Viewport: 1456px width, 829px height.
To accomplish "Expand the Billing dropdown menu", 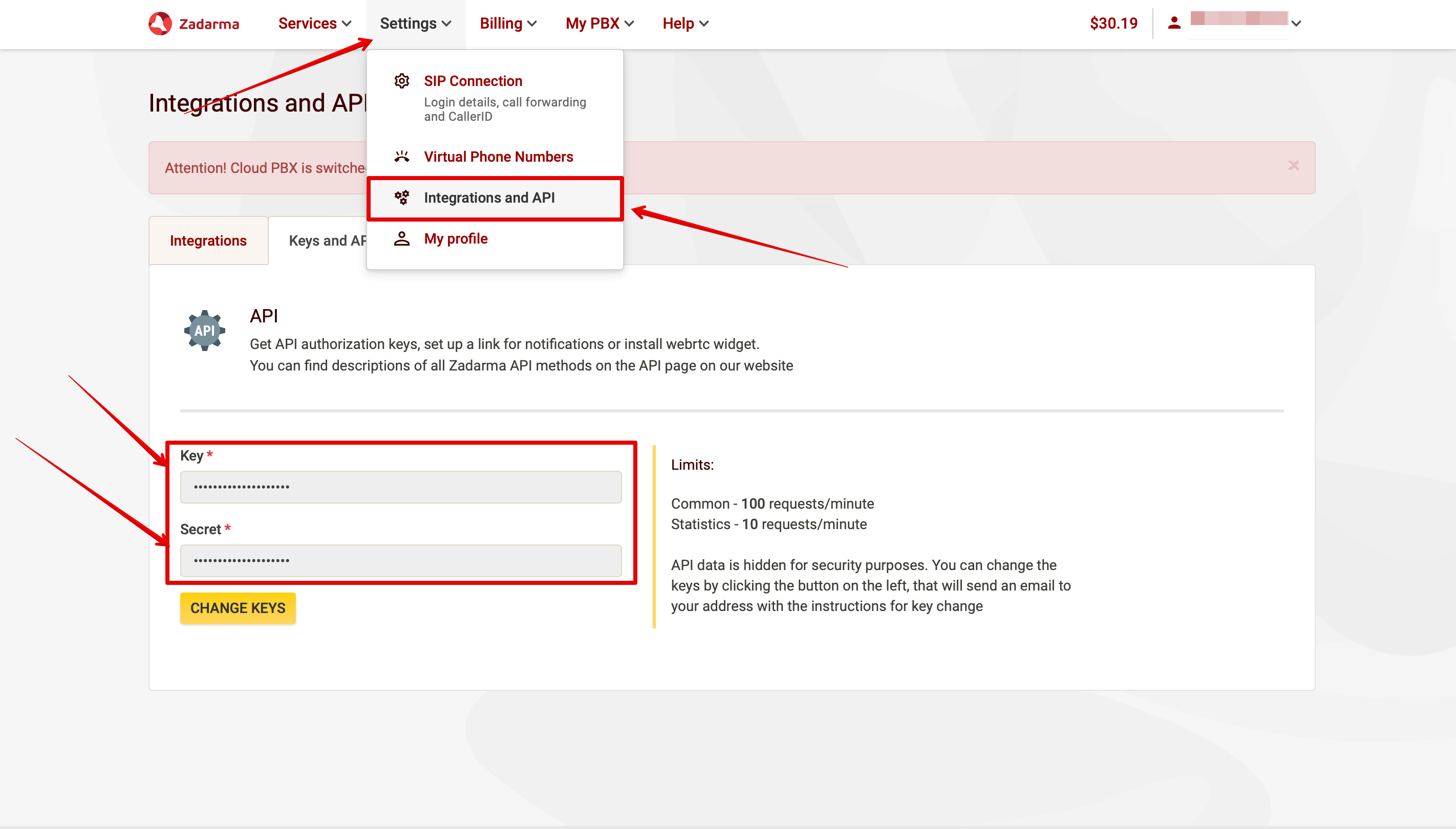I will click(x=506, y=23).
